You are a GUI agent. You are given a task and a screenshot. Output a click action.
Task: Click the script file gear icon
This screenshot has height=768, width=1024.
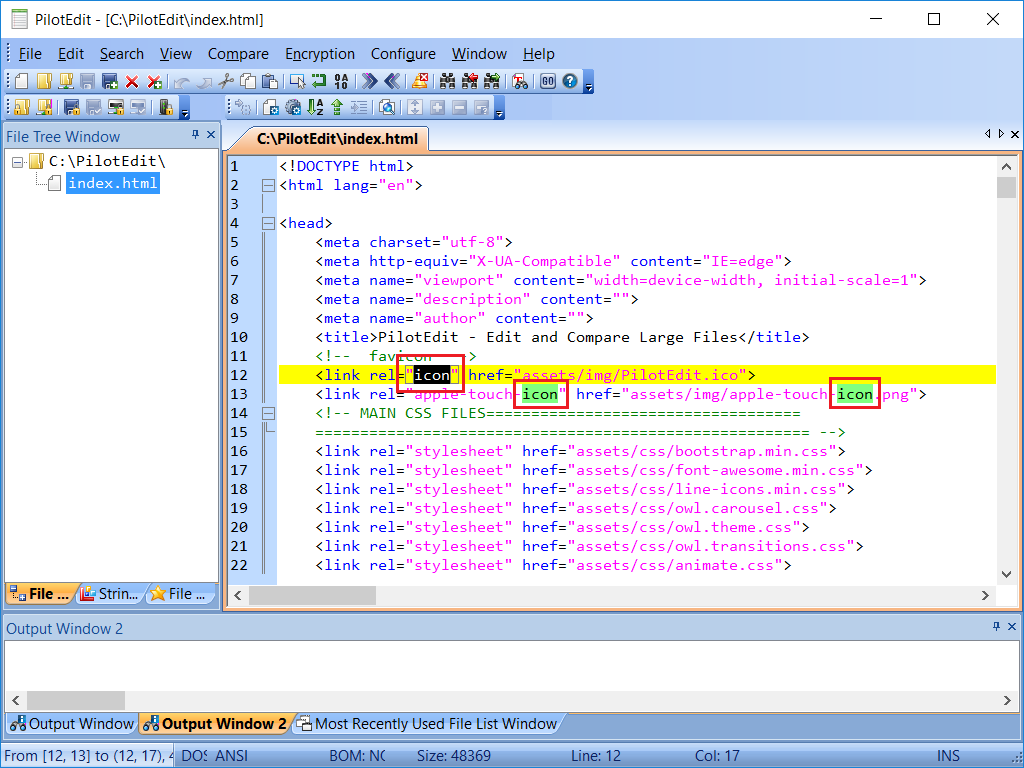[x=271, y=107]
